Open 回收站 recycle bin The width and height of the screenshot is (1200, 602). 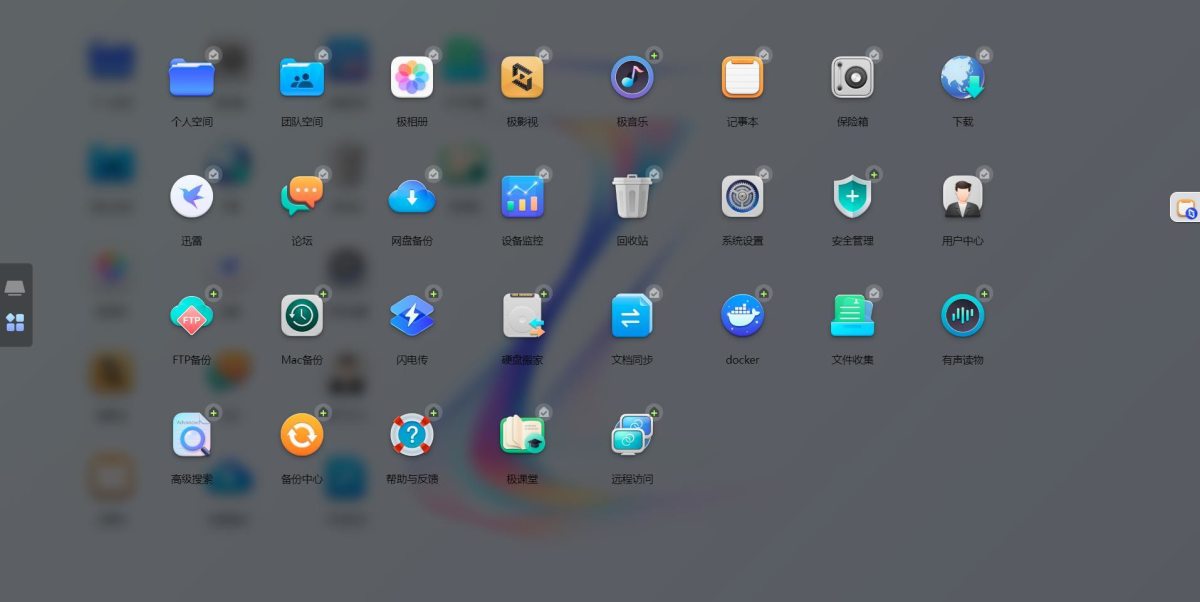(632, 196)
